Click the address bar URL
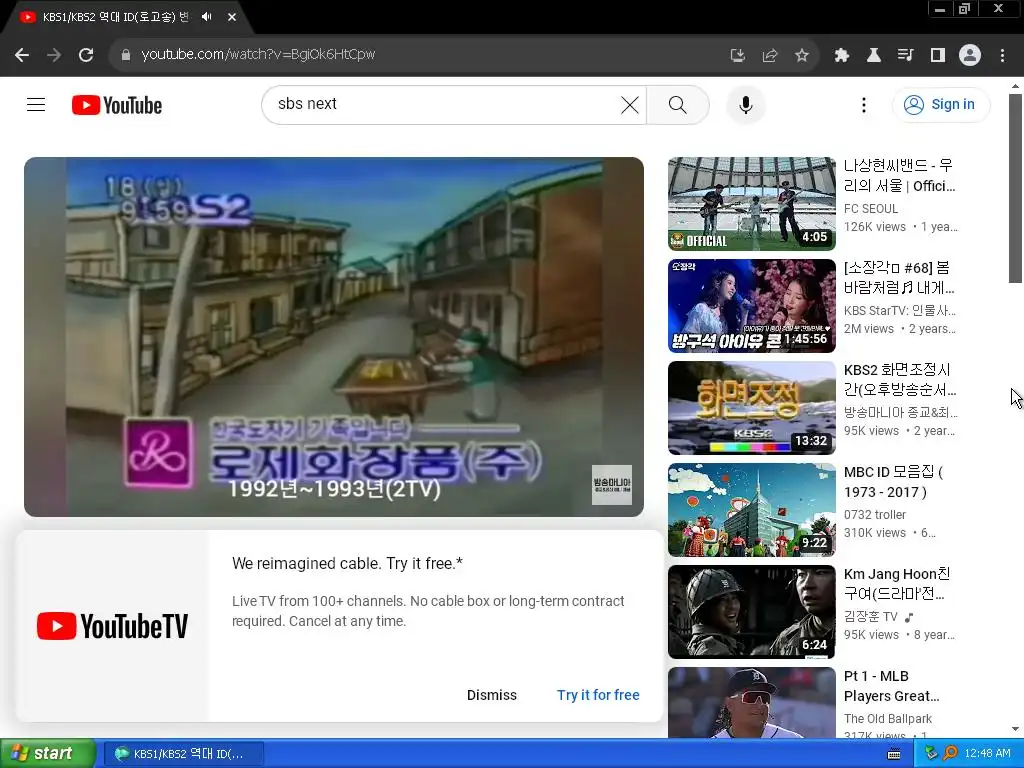Image resolution: width=1024 pixels, height=768 pixels. point(258,54)
